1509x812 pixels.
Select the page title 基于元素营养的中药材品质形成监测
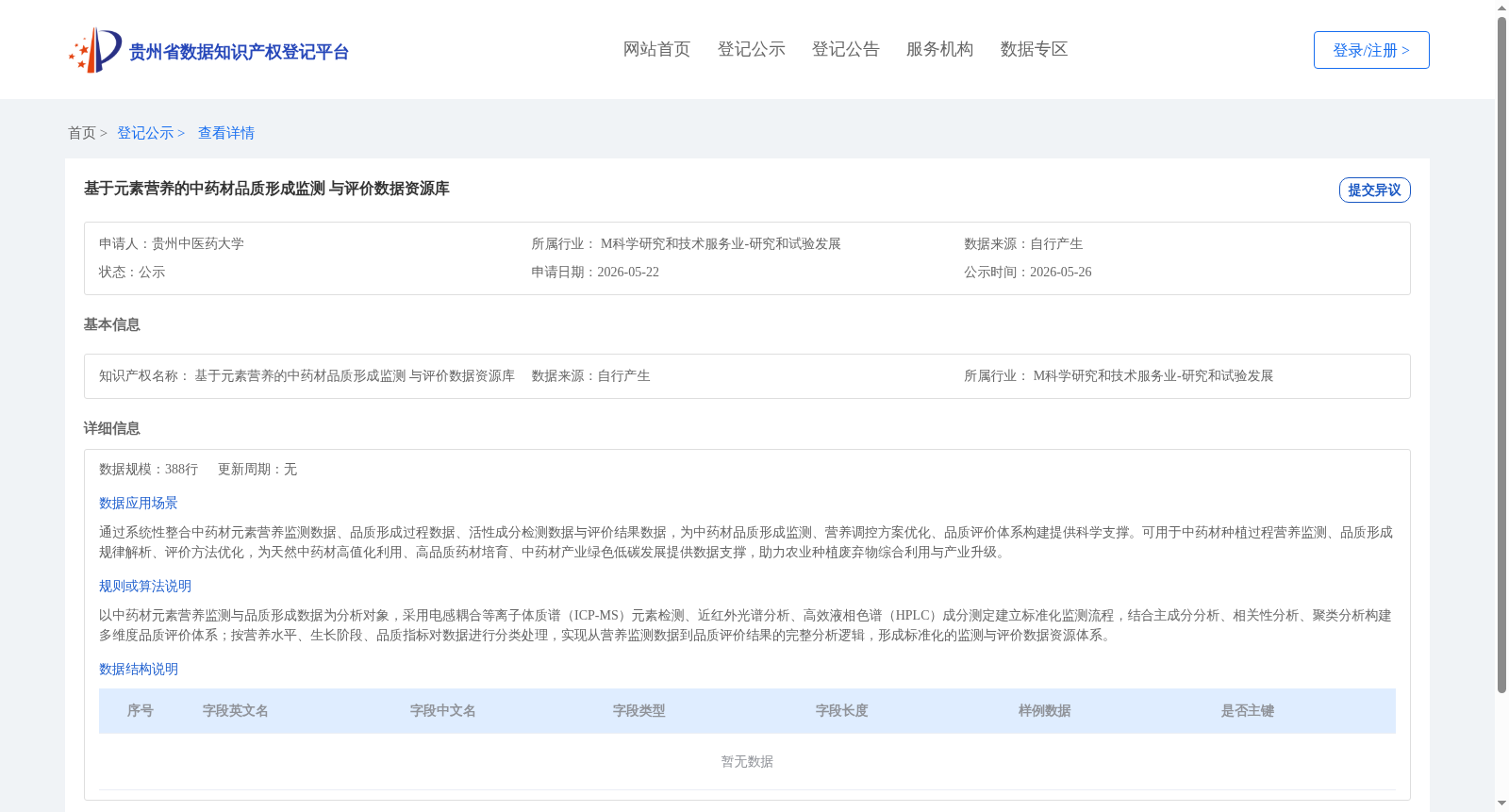267,189
